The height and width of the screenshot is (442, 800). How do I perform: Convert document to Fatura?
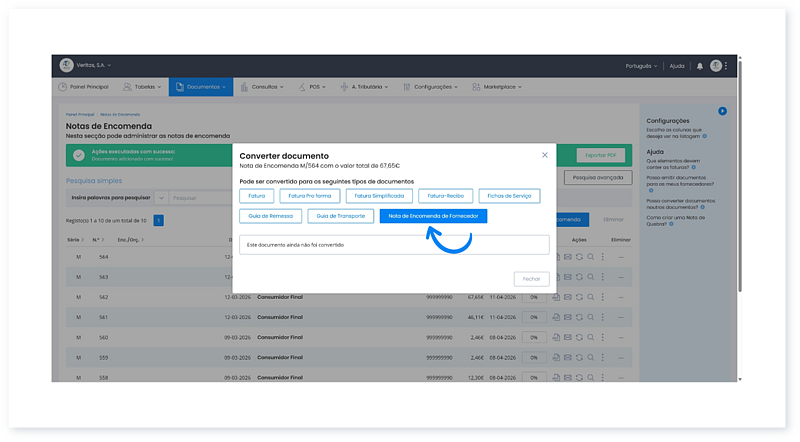point(257,196)
